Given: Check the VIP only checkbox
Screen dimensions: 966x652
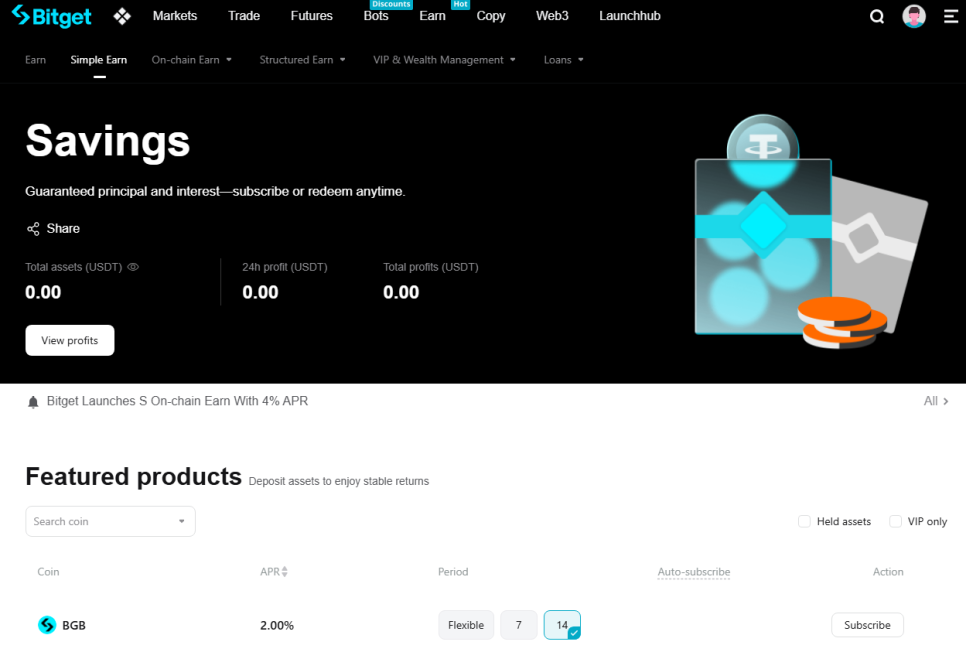Looking at the screenshot, I should (895, 521).
